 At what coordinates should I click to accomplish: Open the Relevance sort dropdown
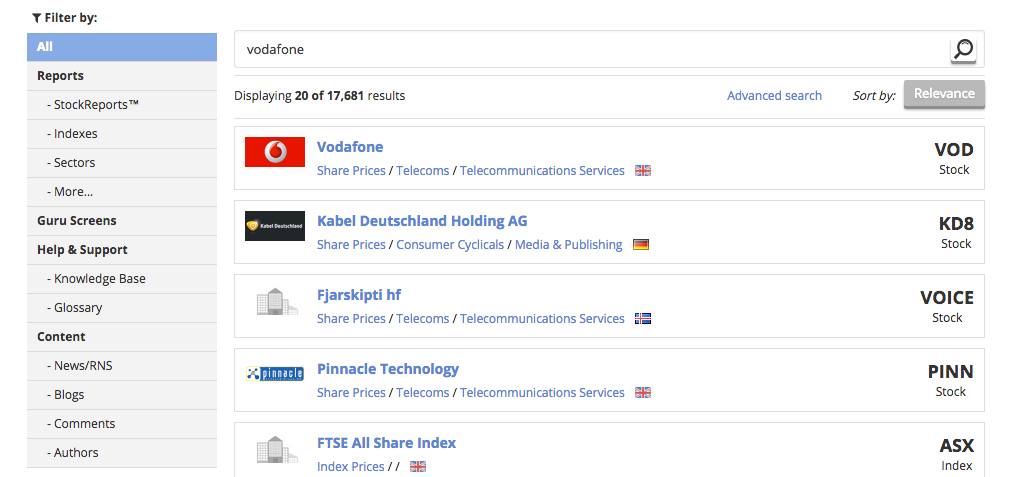point(944,94)
